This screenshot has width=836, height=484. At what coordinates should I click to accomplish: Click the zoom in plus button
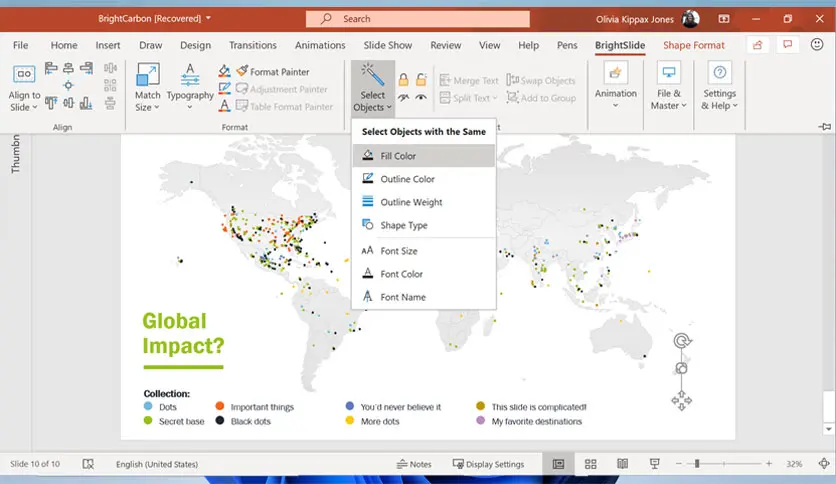pos(769,464)
